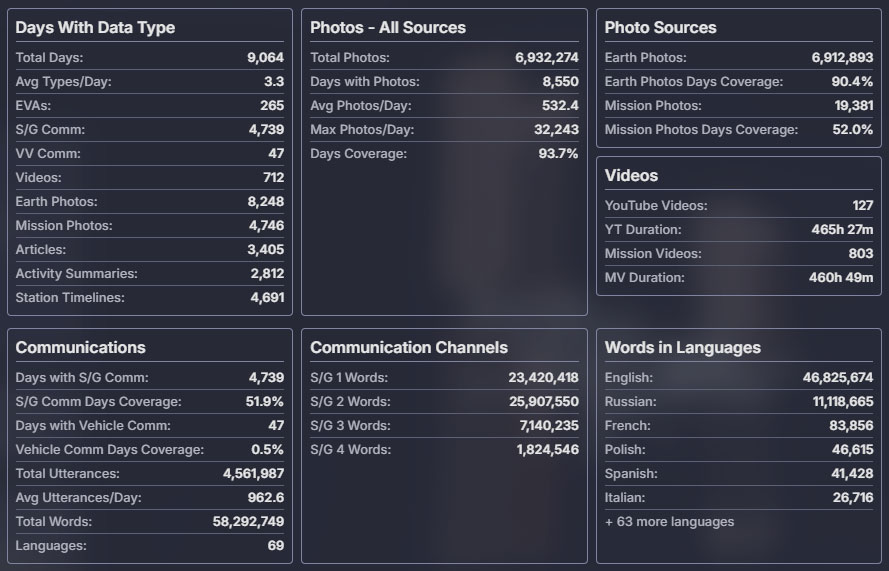
Task: Select the YouTube Videos row label
Action: click(x=656, y=206)
